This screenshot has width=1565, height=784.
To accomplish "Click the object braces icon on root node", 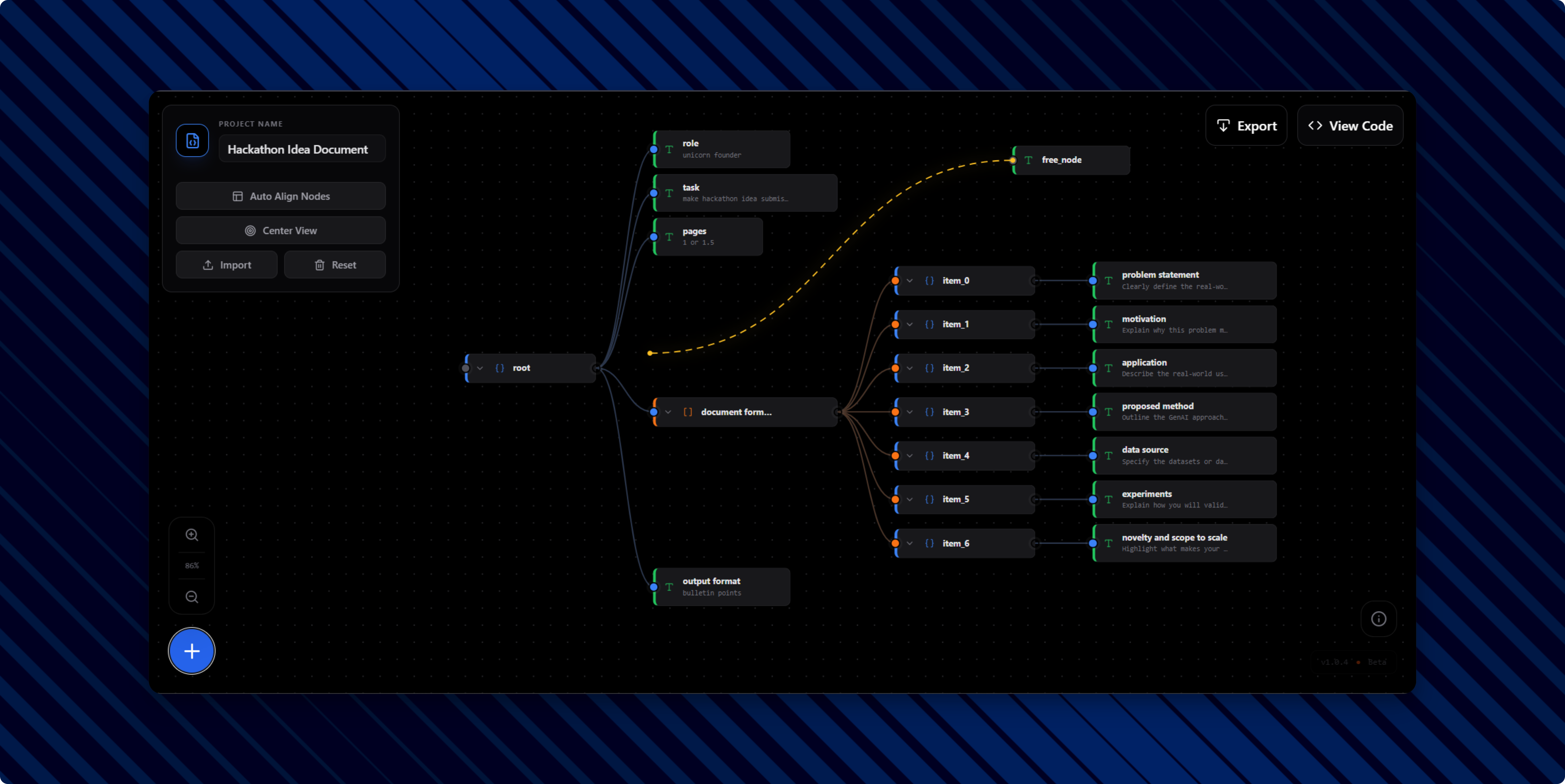I will (x=500, y=368).
